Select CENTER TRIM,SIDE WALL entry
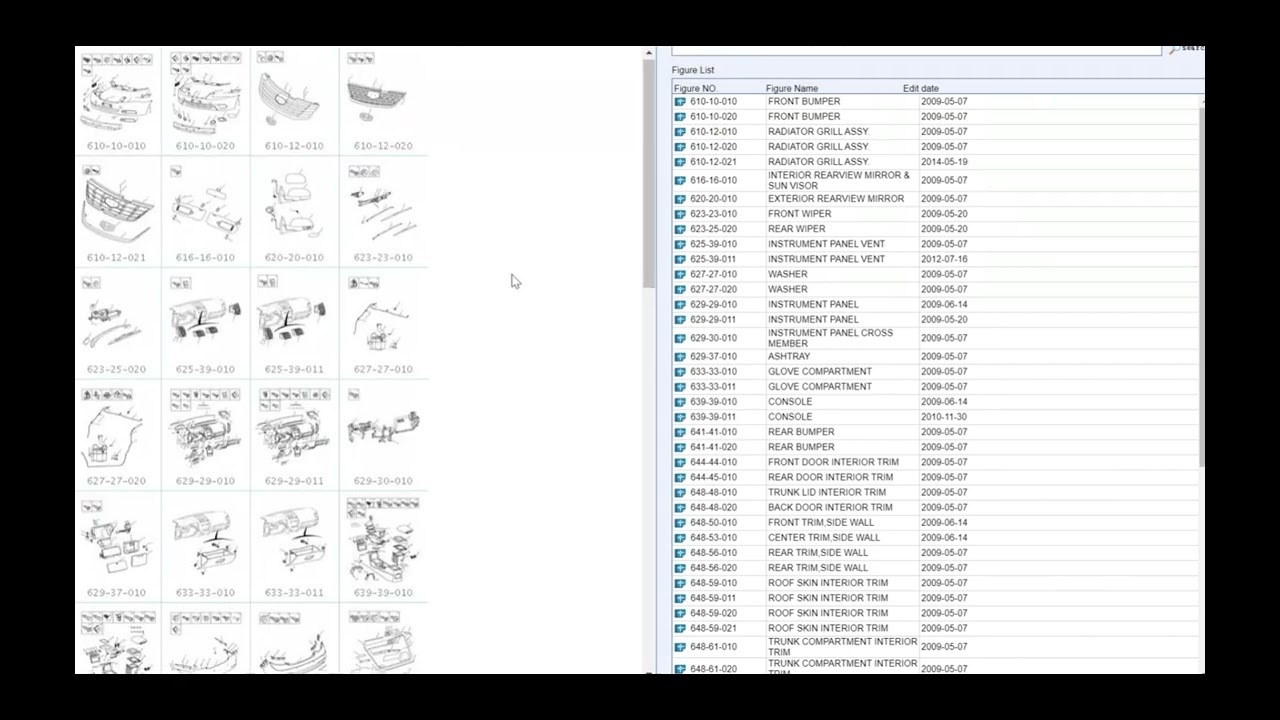The height and width of the screenshot is (720, 1280). 824,537
